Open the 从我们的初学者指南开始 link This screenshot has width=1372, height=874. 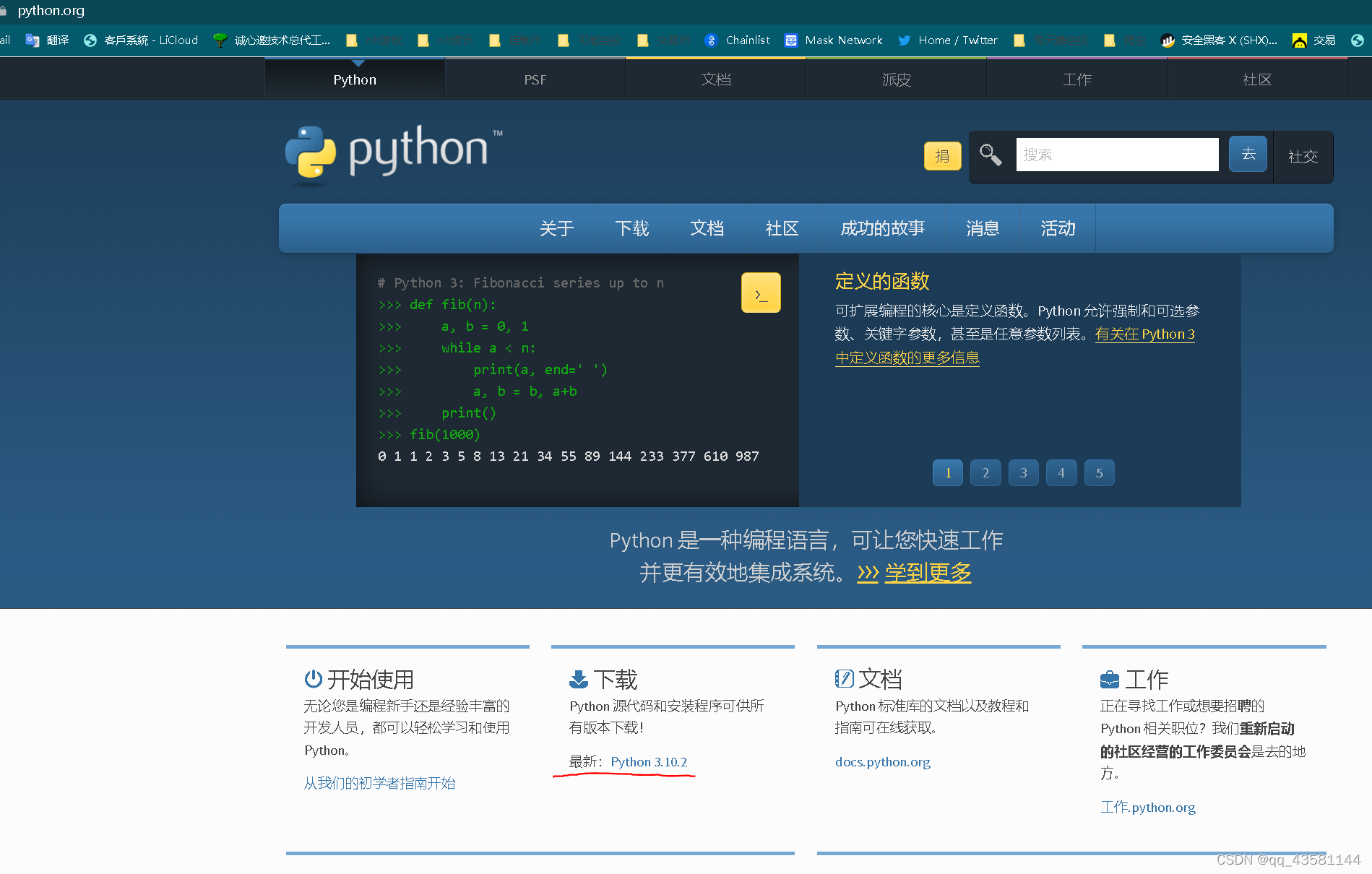click(380, 783)
